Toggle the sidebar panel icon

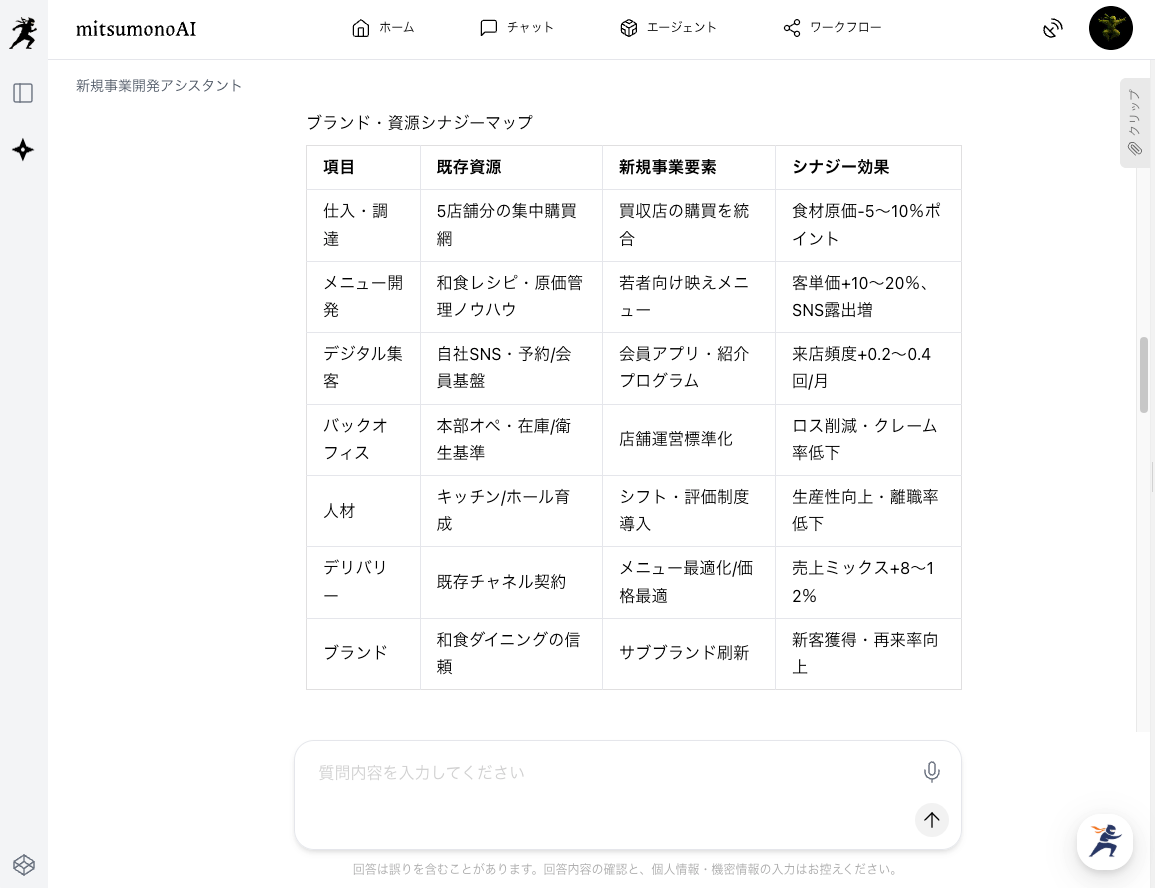pos(23,93)
